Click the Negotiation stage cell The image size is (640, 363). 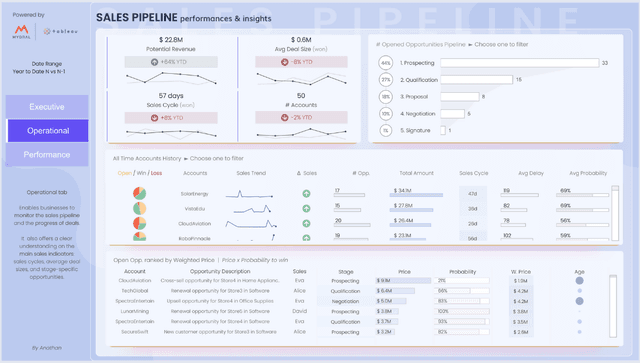345,301
